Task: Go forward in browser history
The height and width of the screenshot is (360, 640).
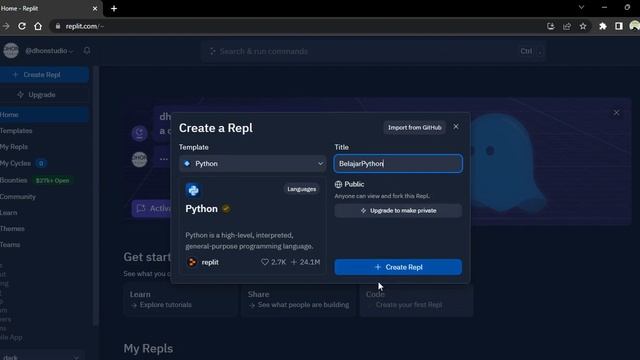Action: [6, 26]
